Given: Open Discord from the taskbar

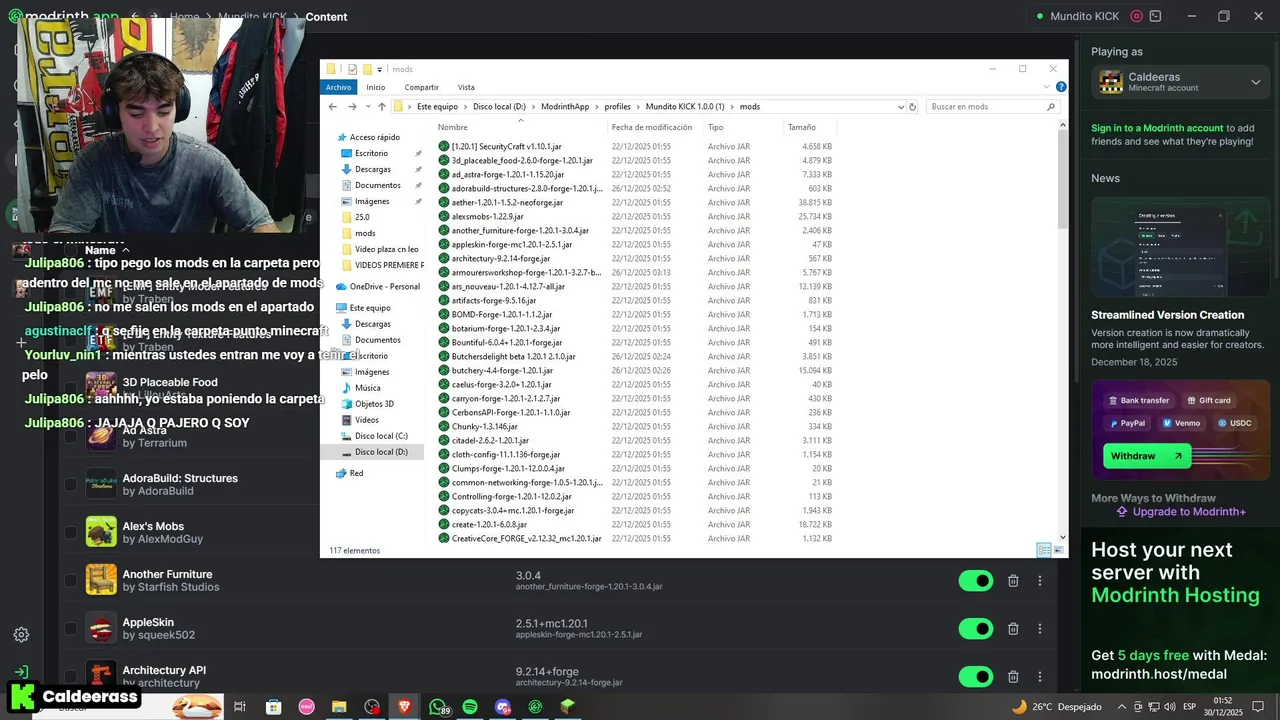Looking at the screenshot, I should coord(503,707).
